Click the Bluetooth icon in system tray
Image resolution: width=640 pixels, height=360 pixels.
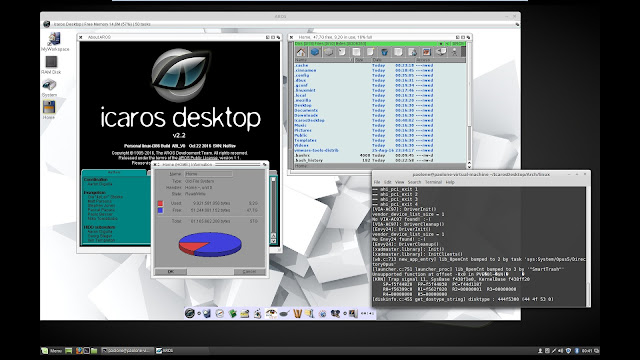pyautogui.click(x=577, y=351)
